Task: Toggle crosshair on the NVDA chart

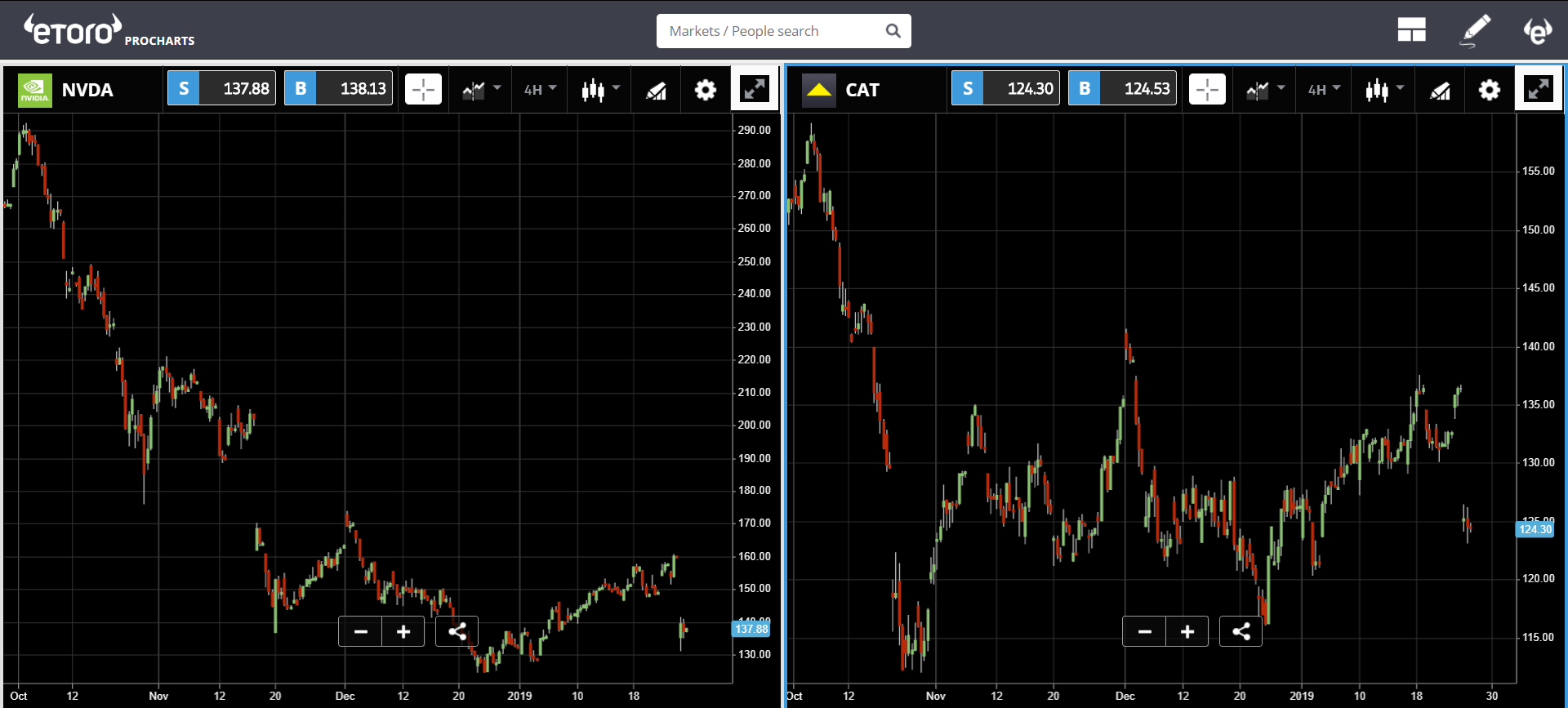Action: point(423,89)
